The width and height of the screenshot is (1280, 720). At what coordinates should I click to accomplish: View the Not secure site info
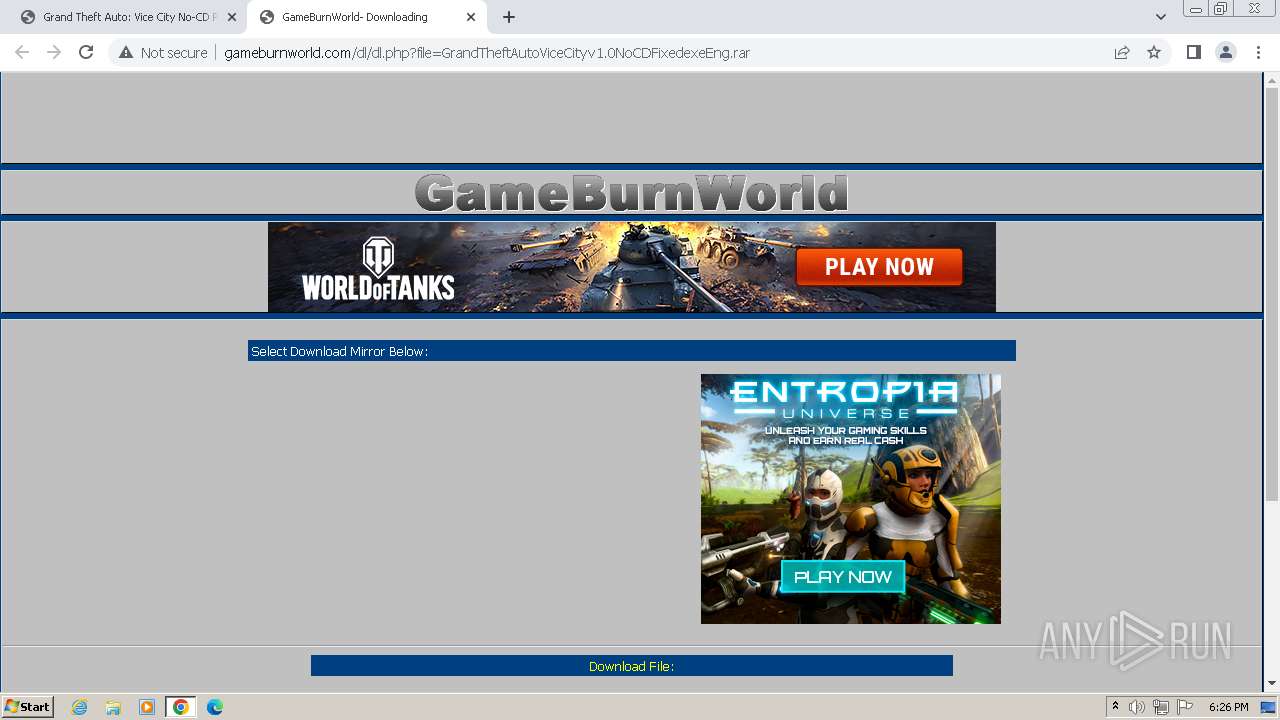(x=163, y=53)
